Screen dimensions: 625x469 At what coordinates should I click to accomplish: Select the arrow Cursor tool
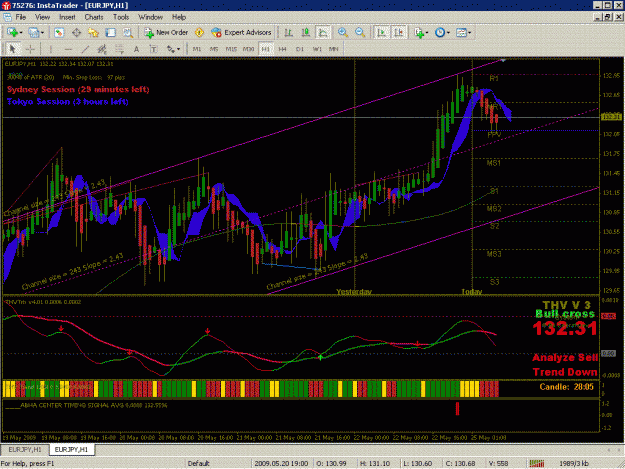(x=12, y=49)
